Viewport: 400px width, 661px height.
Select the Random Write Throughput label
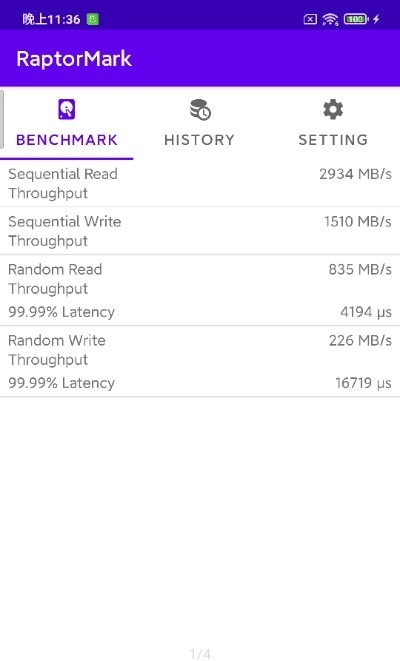tap(57, 350)
